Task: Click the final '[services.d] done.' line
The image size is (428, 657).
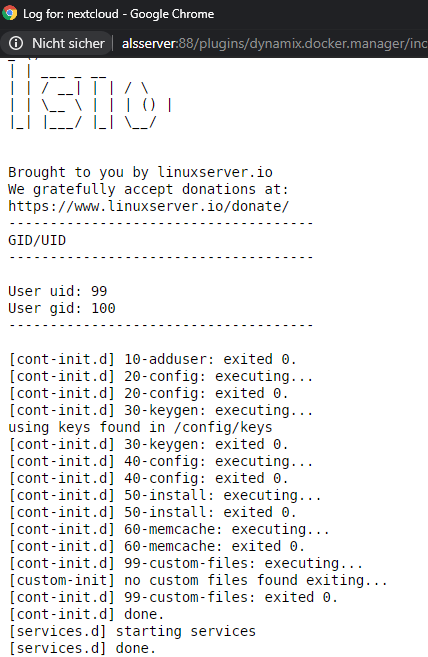Action: [x=82, y=648]
